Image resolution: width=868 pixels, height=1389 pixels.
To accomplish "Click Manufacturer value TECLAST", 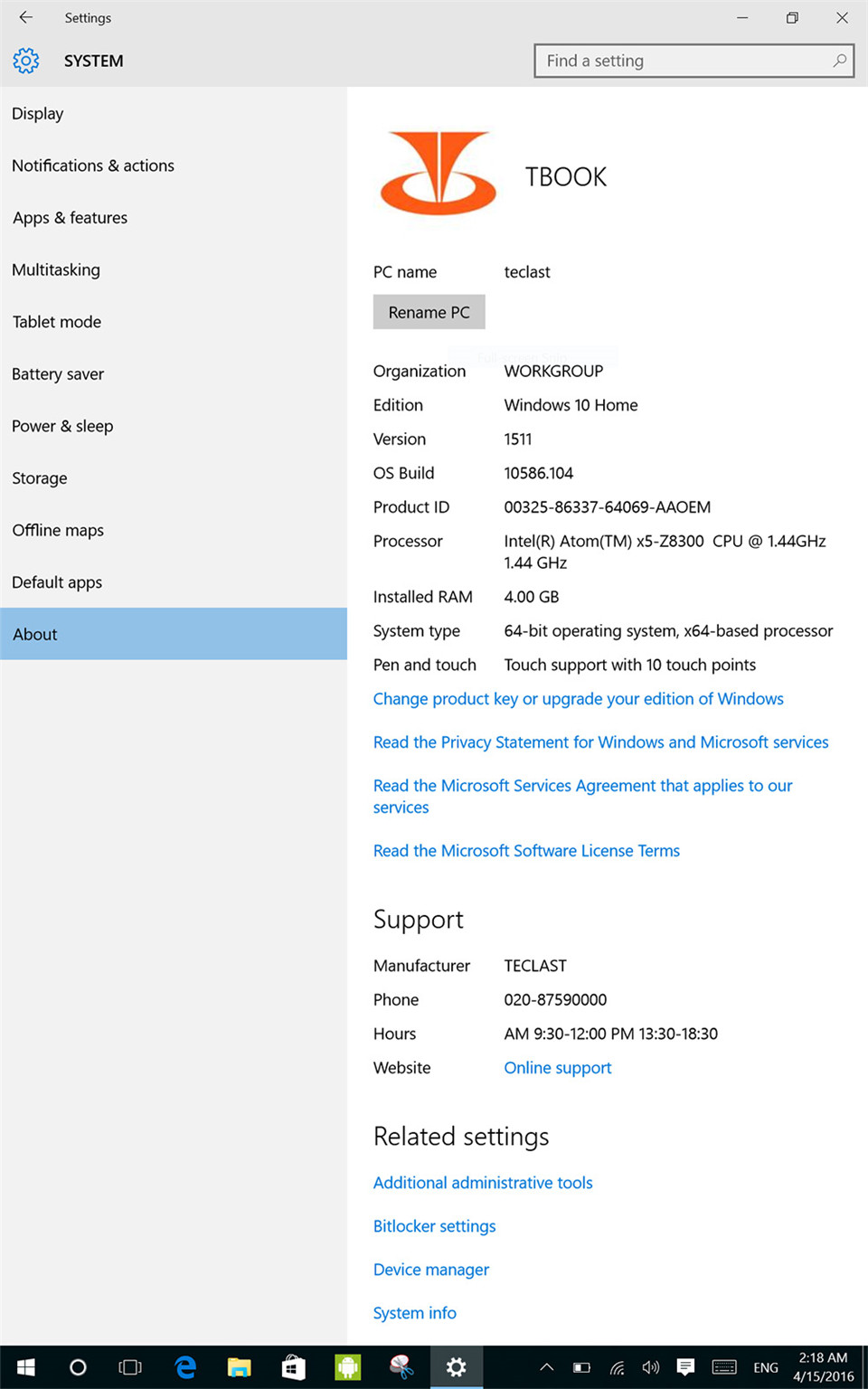I will tap(535, 966).
